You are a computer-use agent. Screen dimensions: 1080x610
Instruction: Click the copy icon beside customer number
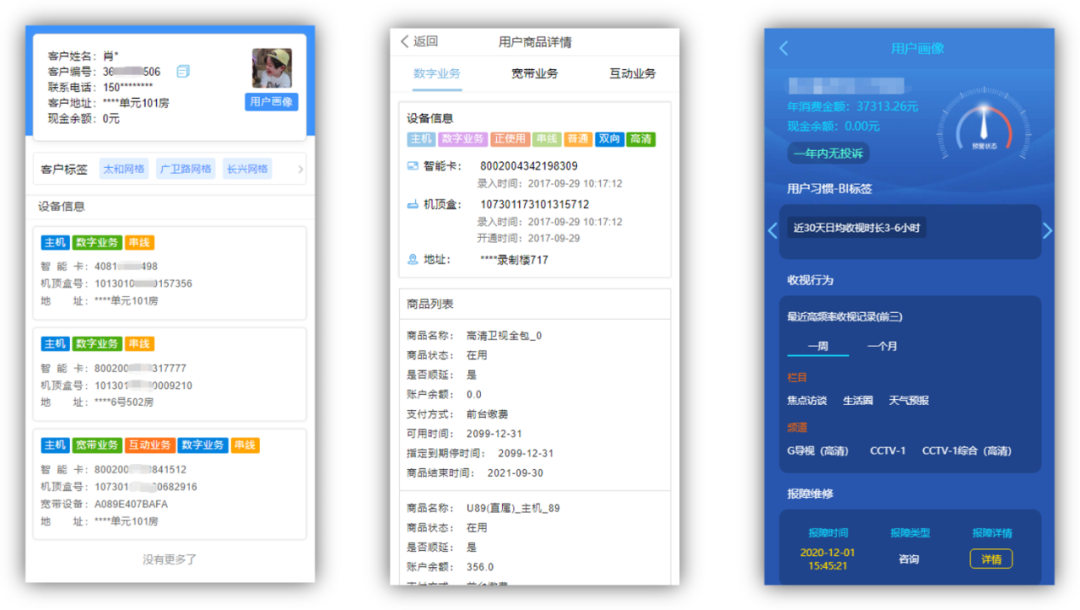pyautogui.click(x=182, y=71)
